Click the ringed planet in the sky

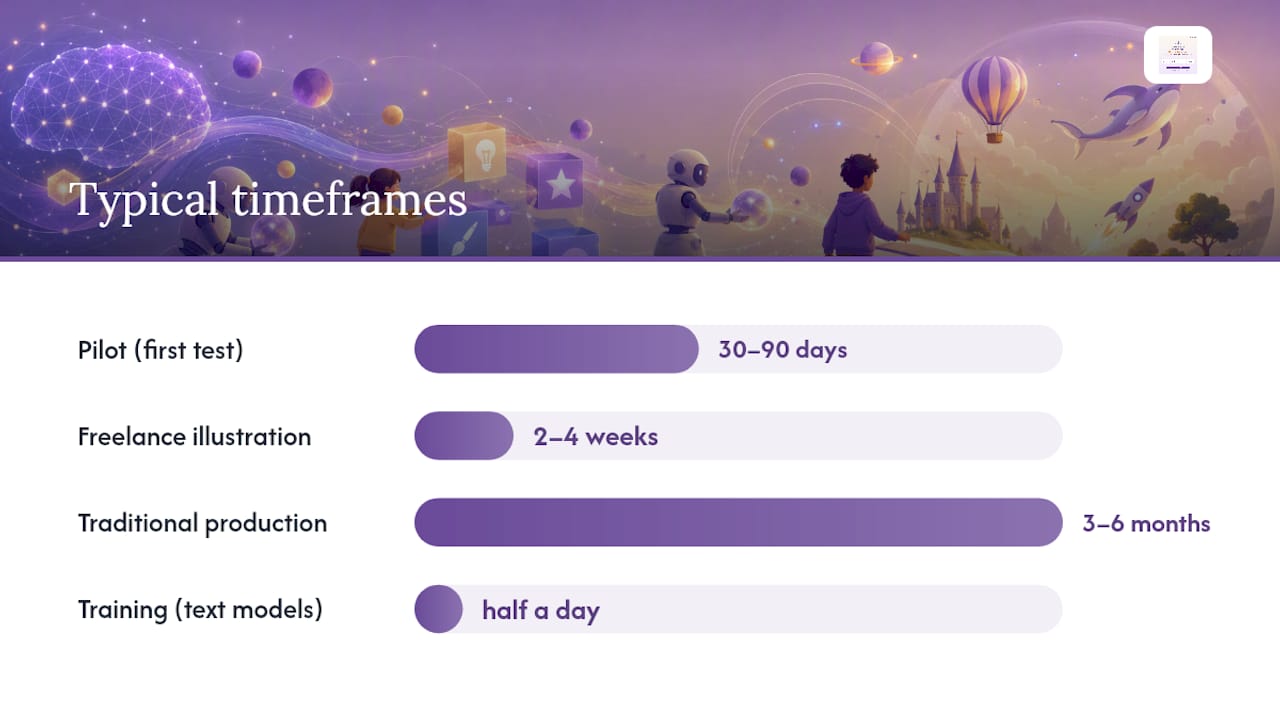tap(877, 58)
